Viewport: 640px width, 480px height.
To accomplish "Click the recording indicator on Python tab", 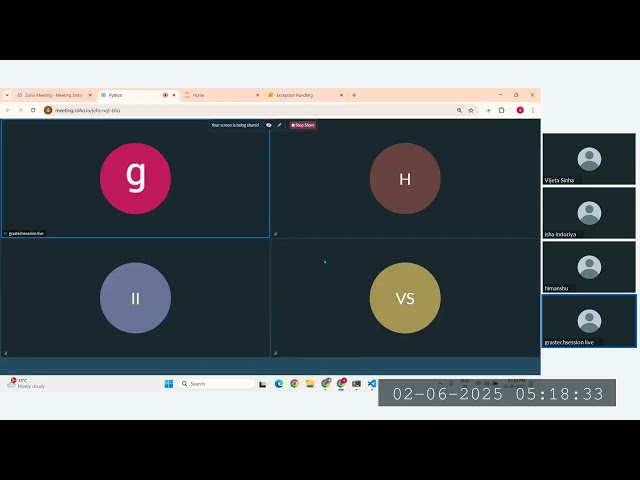I will (x=165, y=95).
